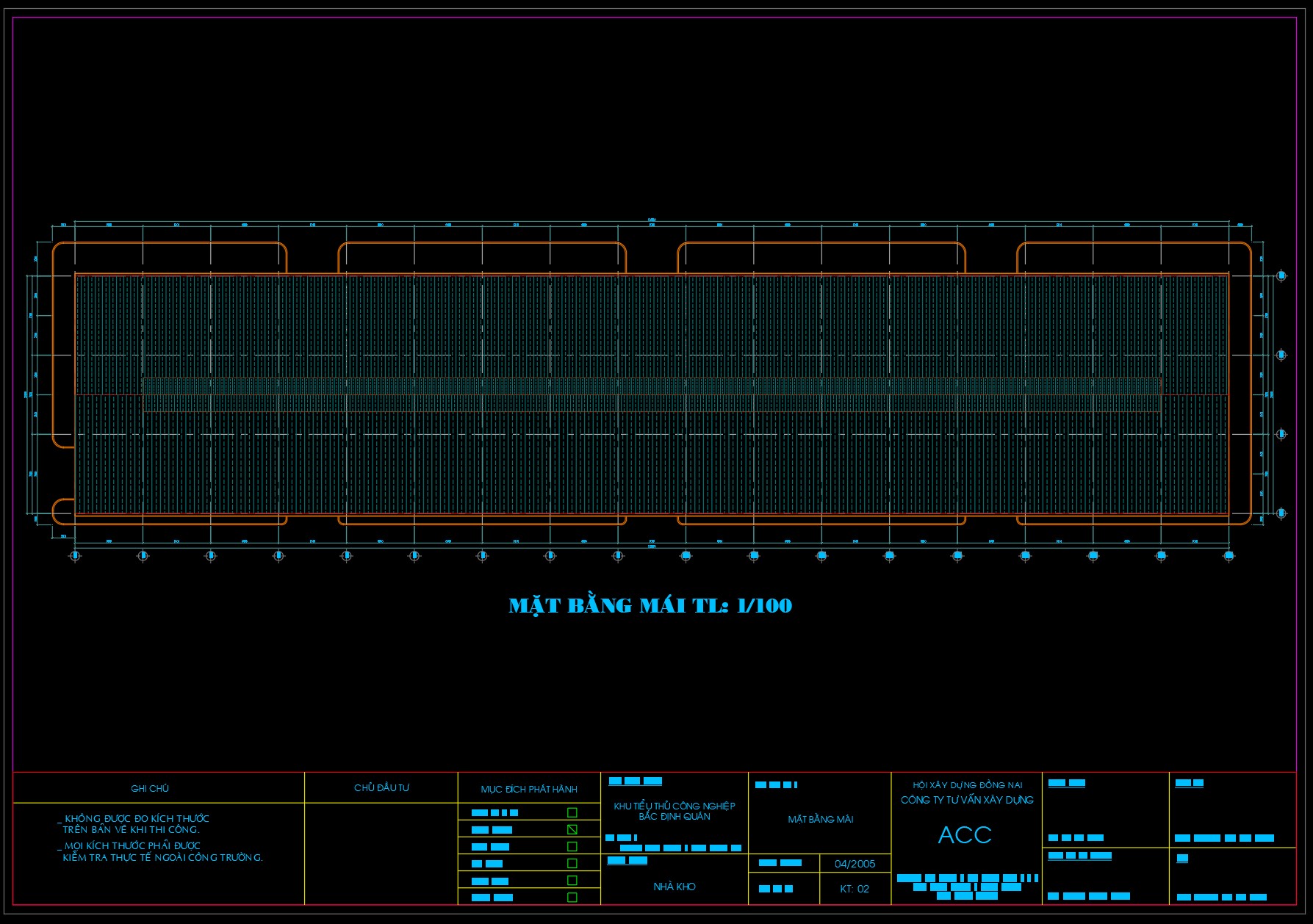Viewport: 1313px width, 924px height.
Task: Tick the third checkbox under MỤC ĐÍCH PHÁT HÀNH
Action: (572, 846)
